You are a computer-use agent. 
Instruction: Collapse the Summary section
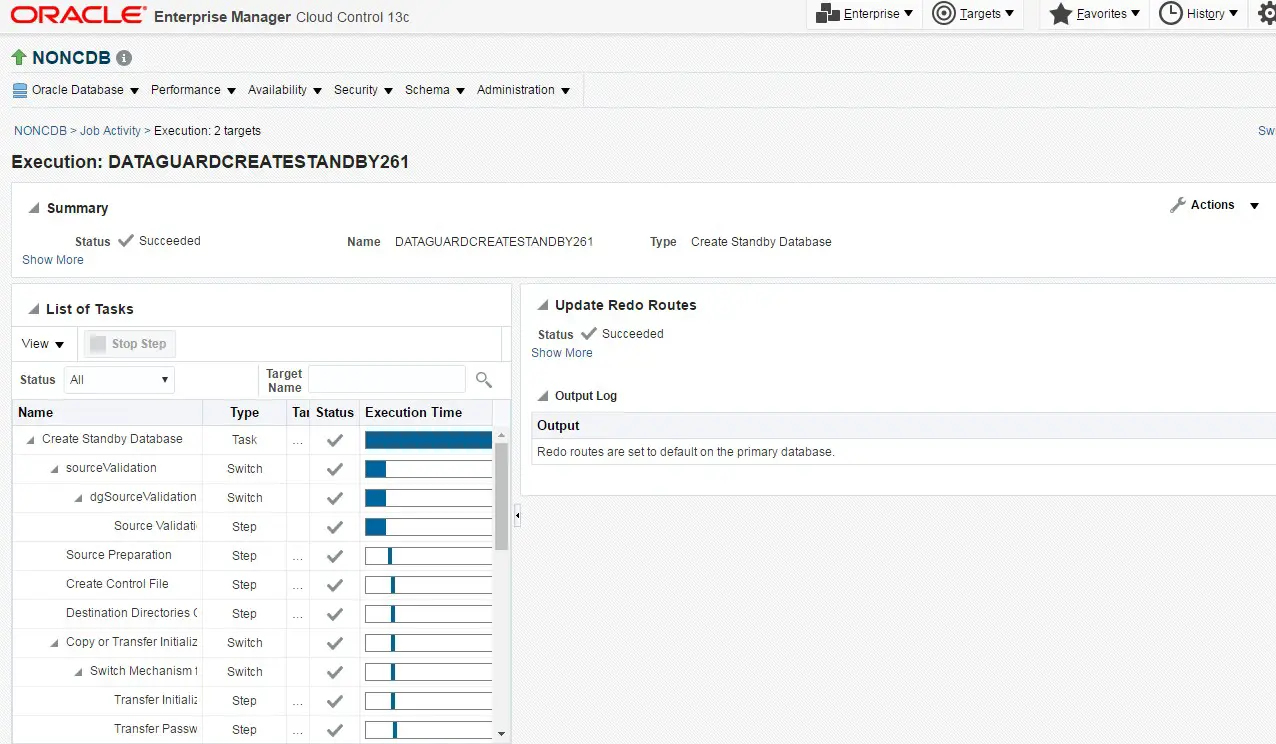coord(35,209)
